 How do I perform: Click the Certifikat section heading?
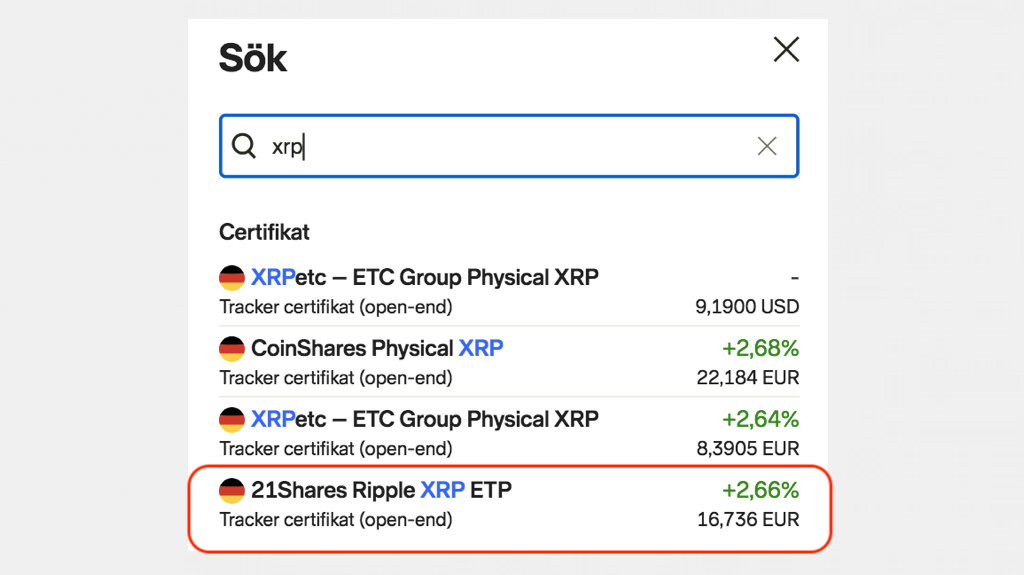(265, 232)
